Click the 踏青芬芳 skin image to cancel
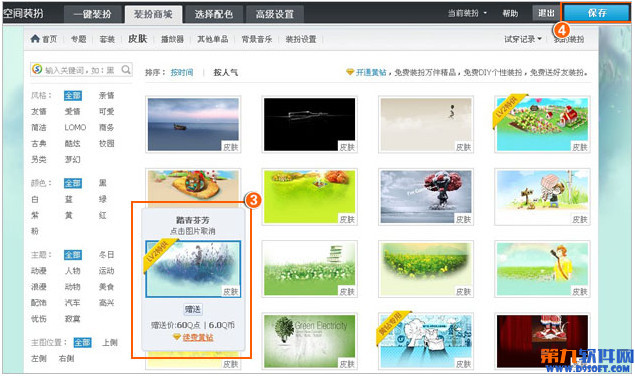The image size is (635, 376). 193,269
